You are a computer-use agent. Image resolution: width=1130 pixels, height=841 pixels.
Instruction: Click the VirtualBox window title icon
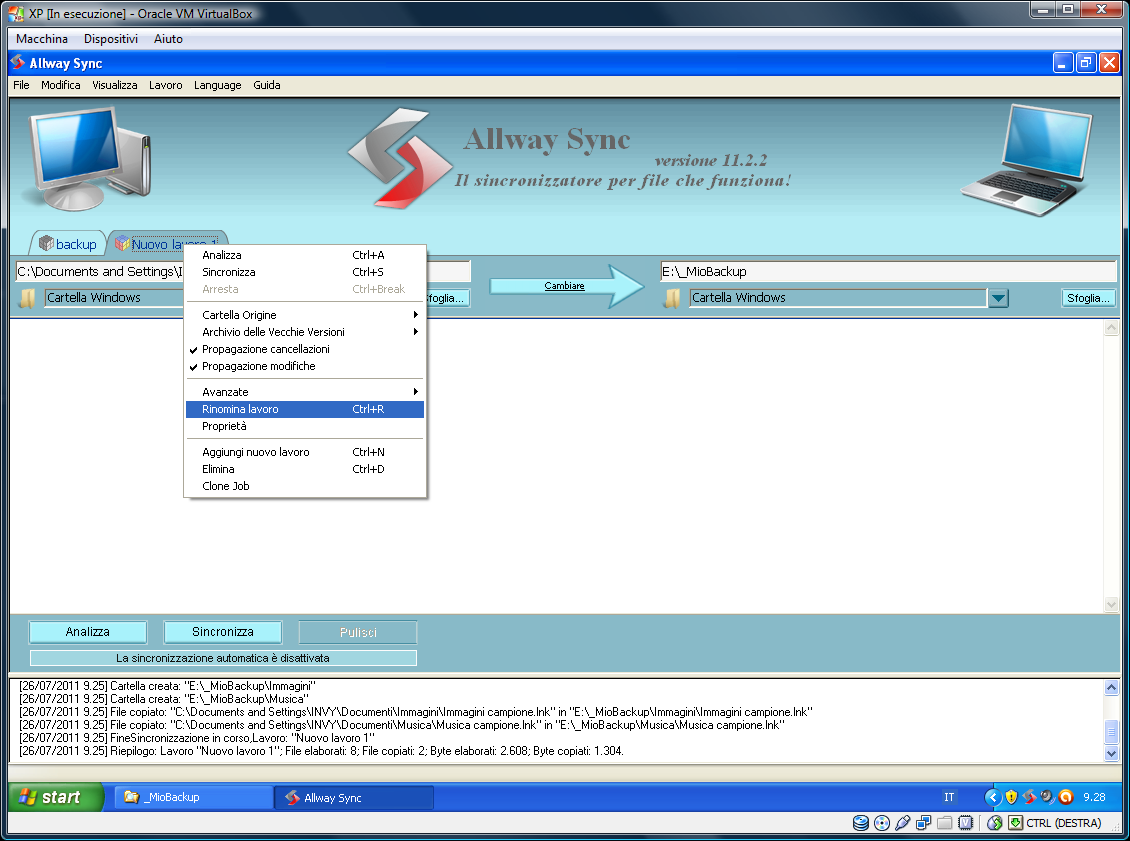pyautogui.click(x=16, y=13)
